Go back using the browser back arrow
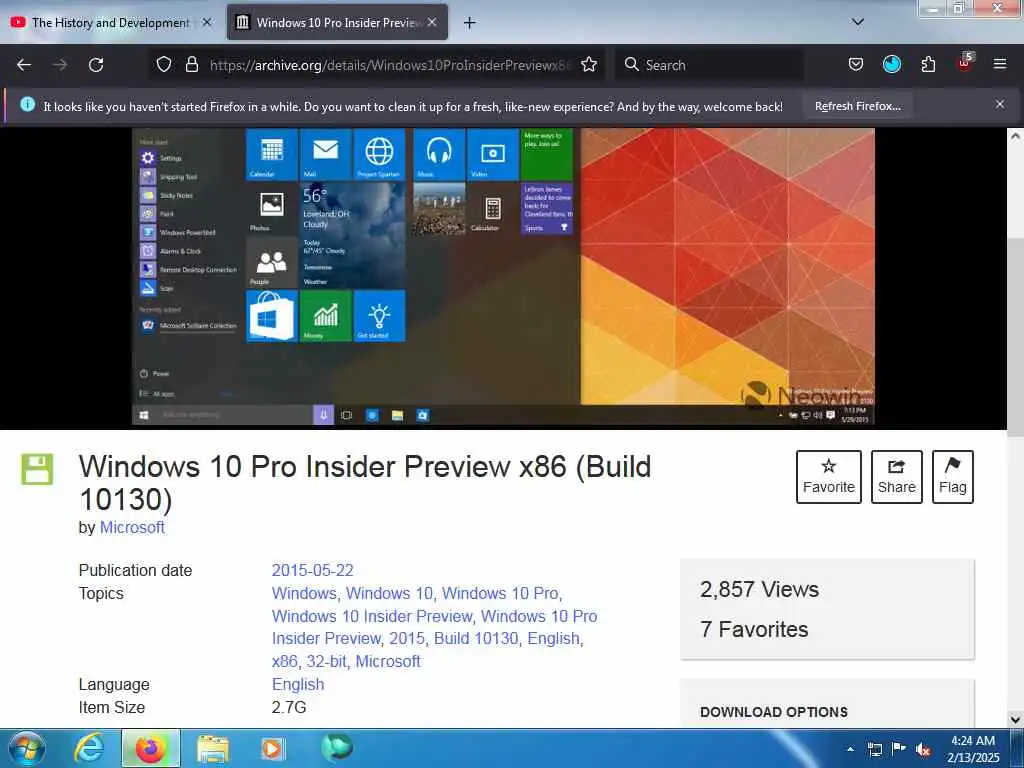 tap(24, 65)
